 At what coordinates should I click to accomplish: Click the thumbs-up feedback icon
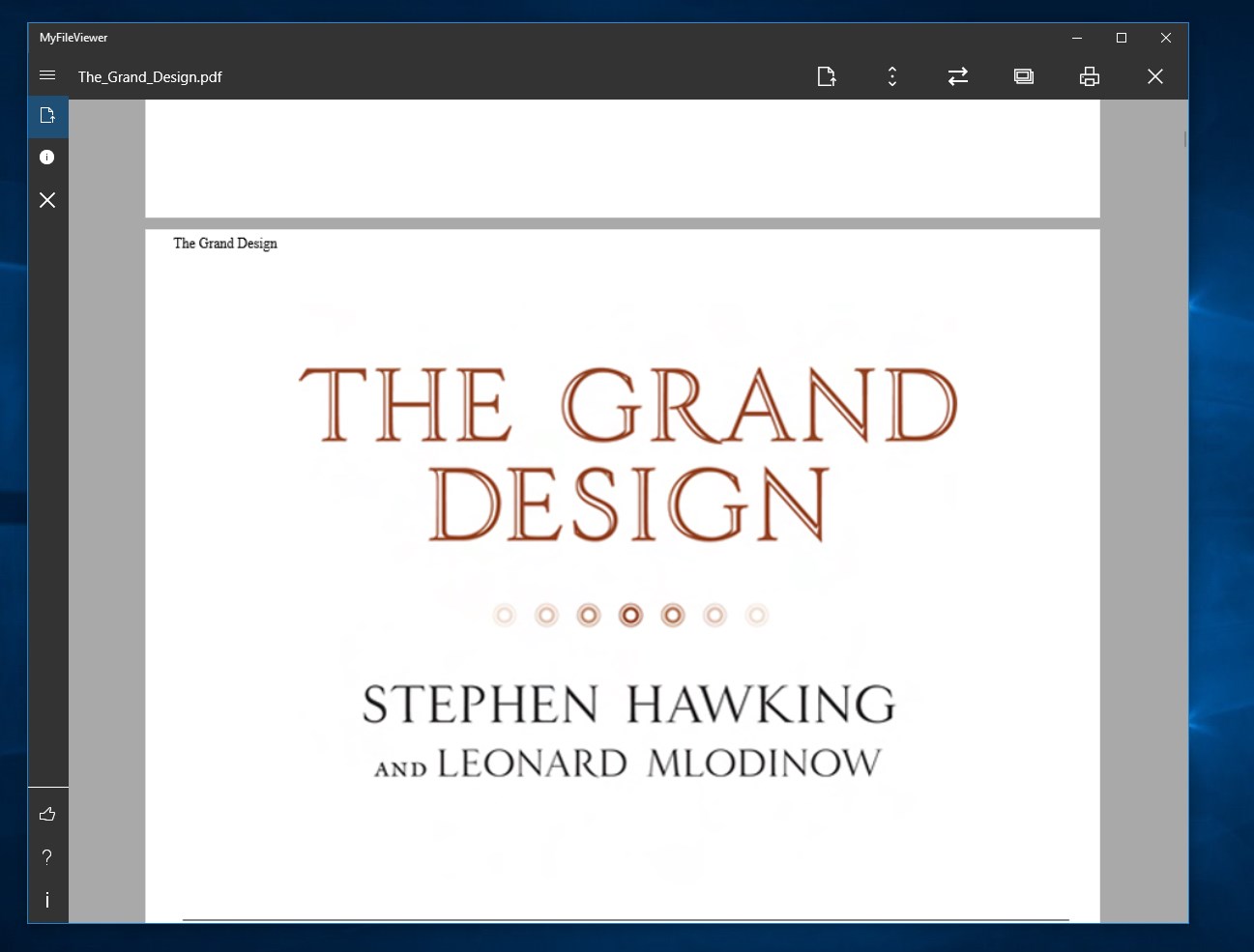[x=47, y=815]
